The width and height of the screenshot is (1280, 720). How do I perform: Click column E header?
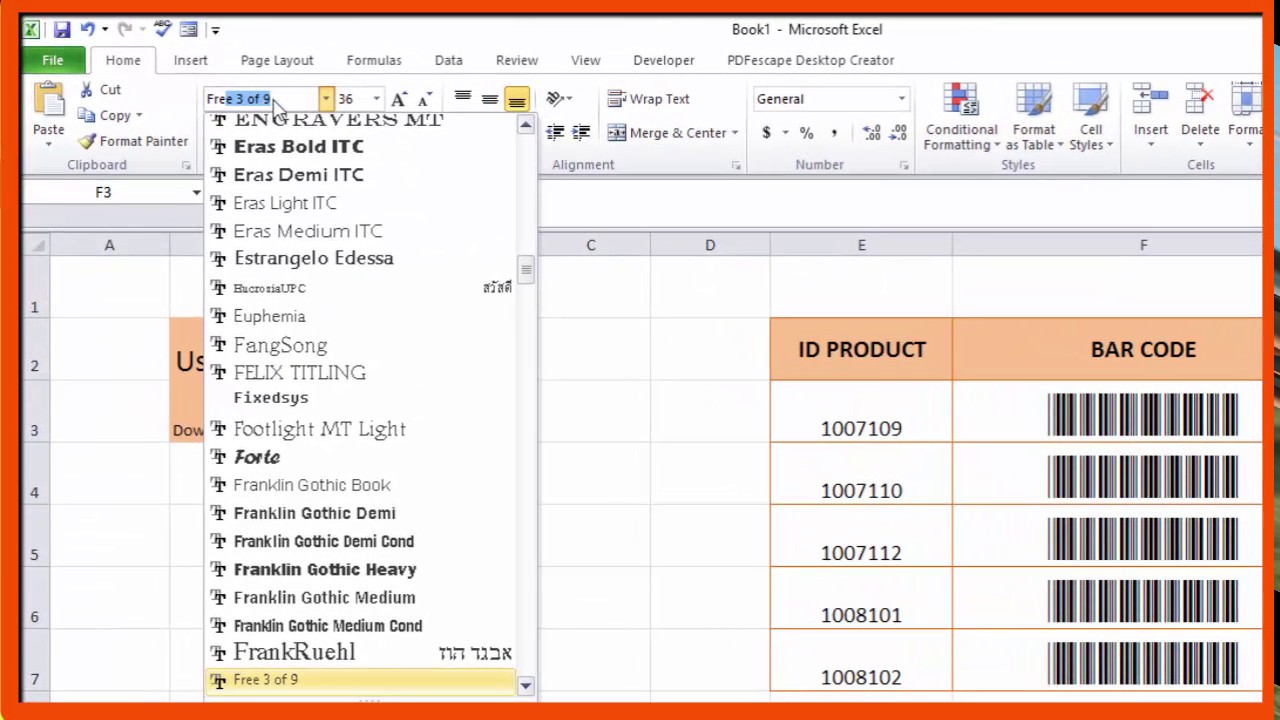861,245
